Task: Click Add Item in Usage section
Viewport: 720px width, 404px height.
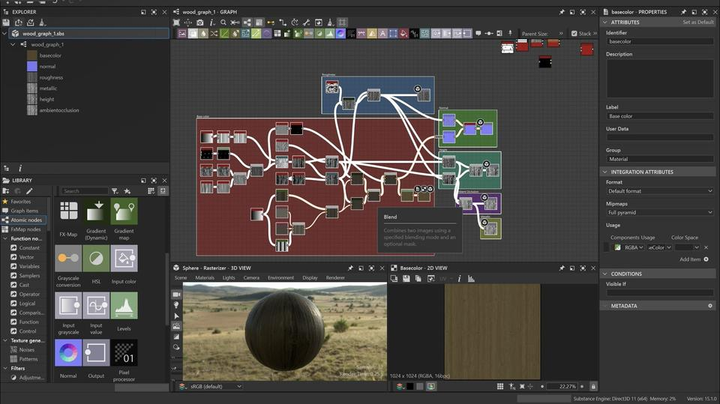Action: (x=690, y=259)
